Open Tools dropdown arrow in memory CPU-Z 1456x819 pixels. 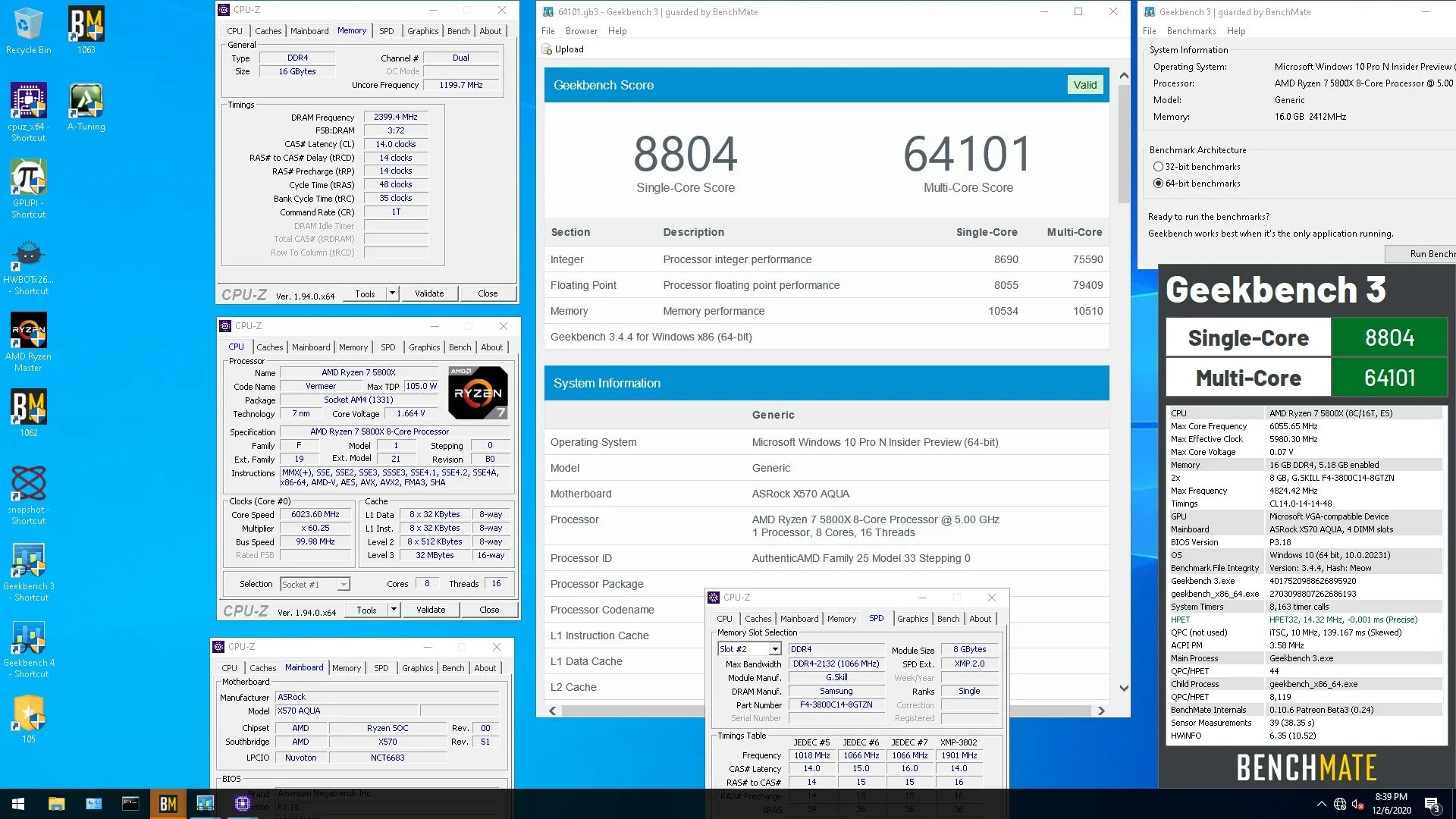click(x=392, y=293)
